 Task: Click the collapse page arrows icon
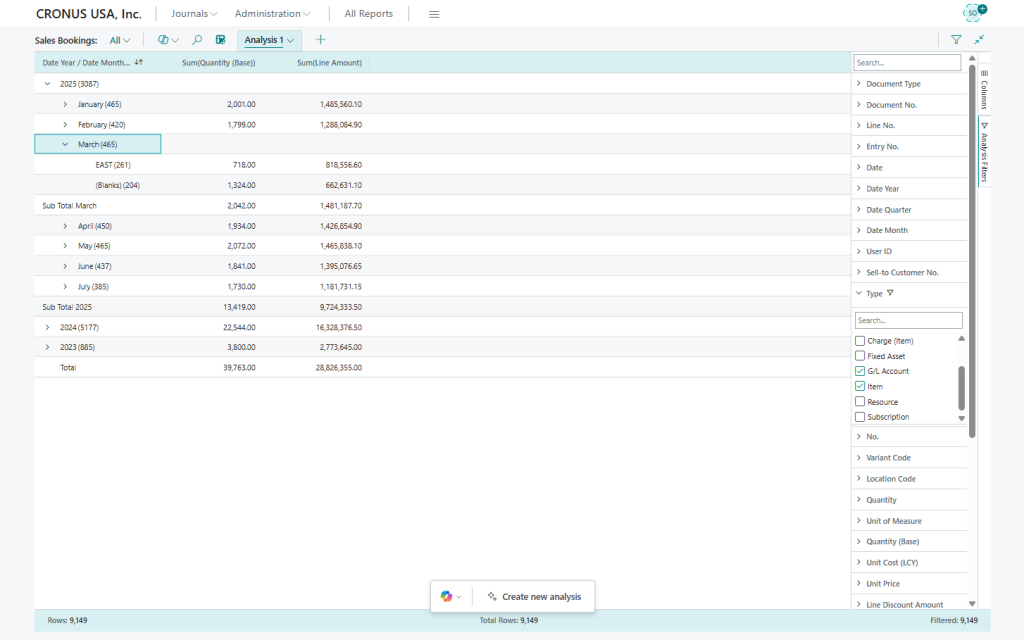[979, 40]
